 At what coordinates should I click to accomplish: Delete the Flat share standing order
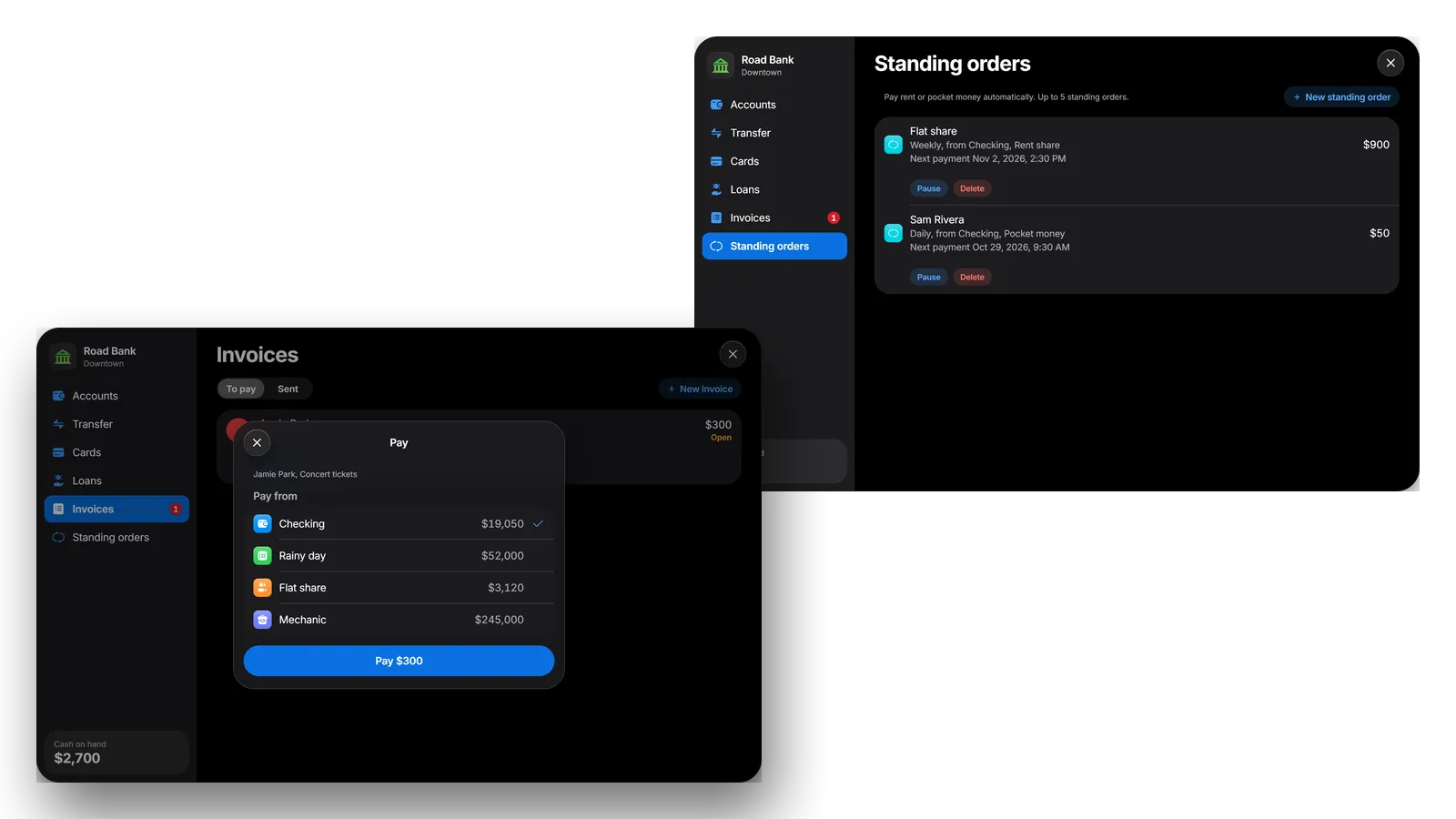coord(972,188)
